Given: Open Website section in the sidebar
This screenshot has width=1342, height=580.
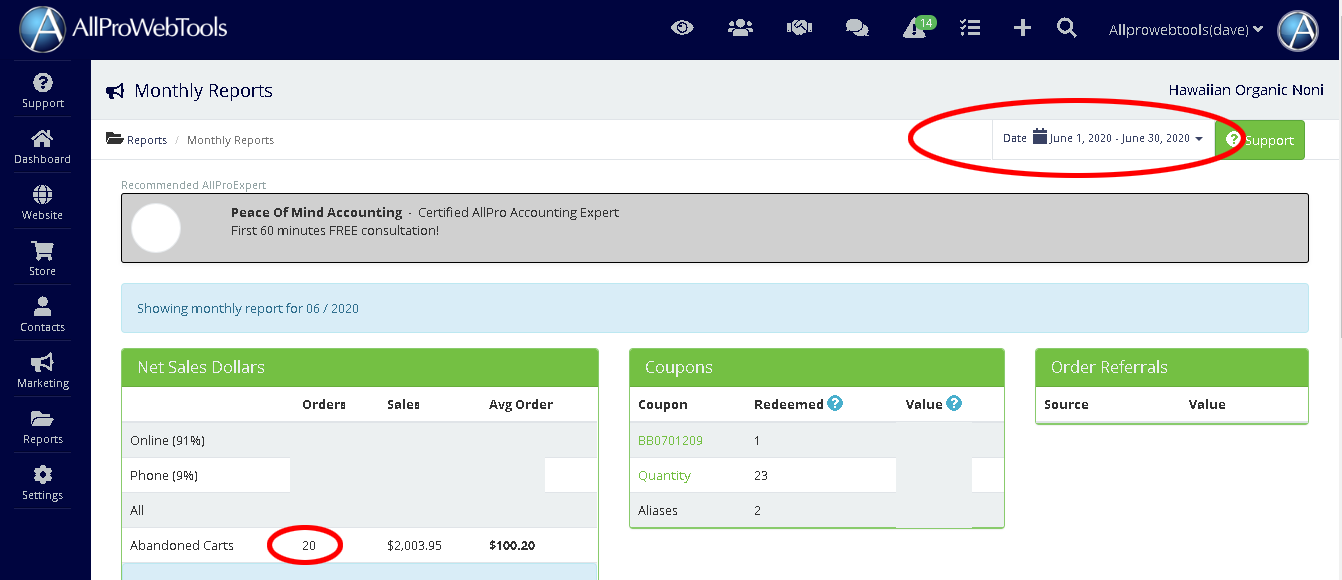Looking at the screenshot, I should pos(43,202).
